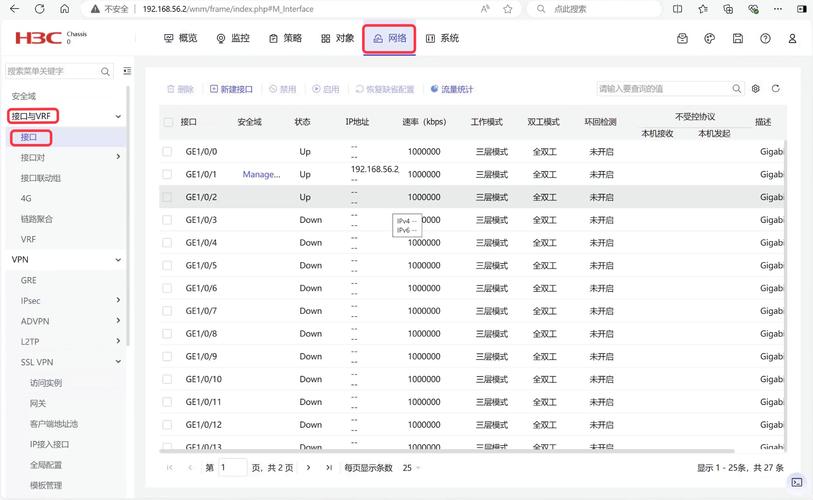Viewport: 813px width, 500px height.
Task: Open the 系统 top menu tab
Action: click(x=442, y=38)
